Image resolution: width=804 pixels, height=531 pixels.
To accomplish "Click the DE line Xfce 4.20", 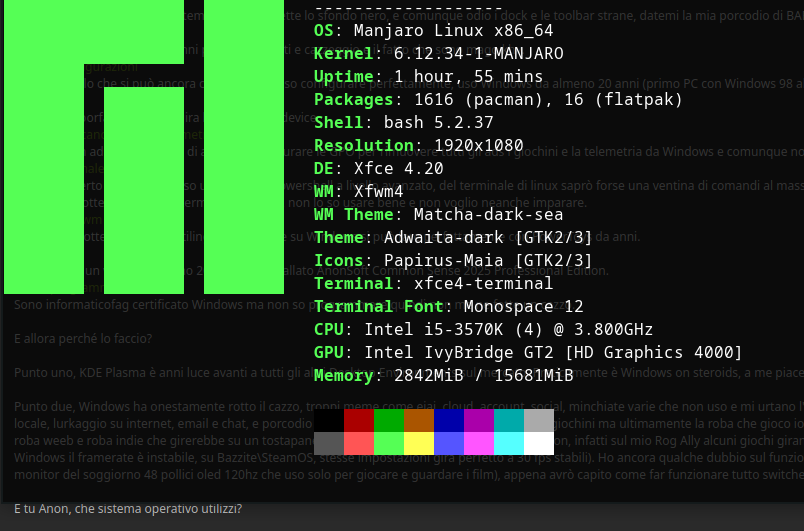I will click(379, 169).
